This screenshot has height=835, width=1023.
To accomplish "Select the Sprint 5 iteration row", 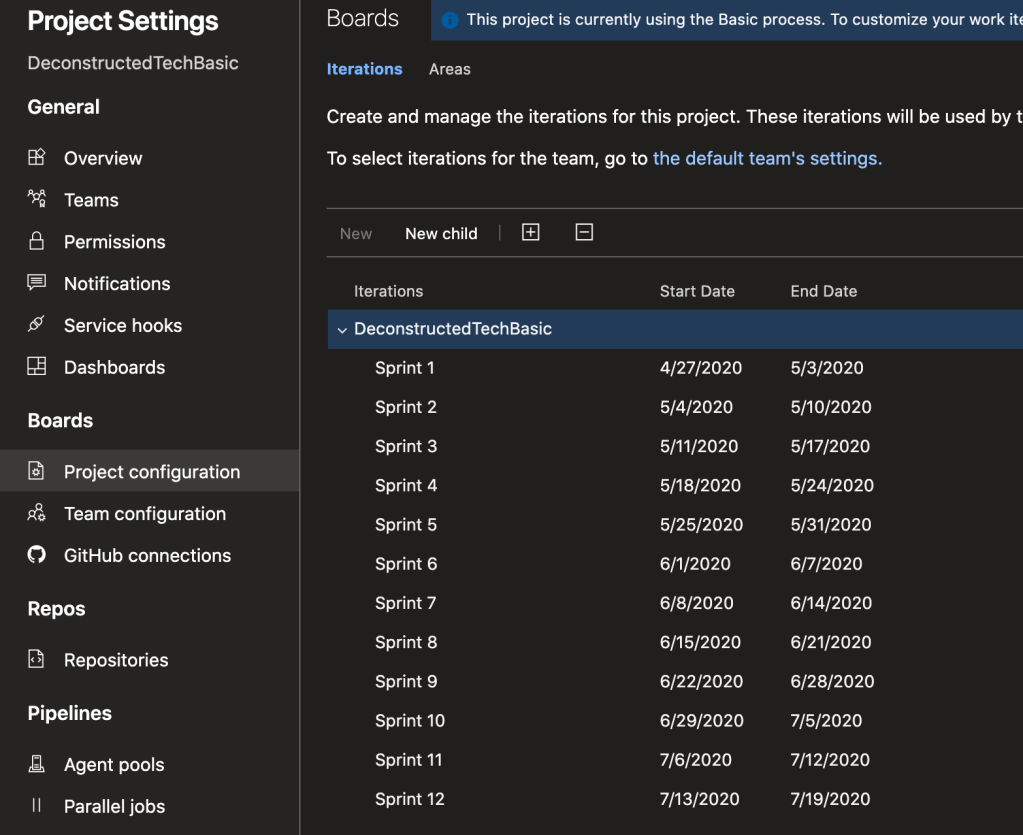I will (406, 525).
